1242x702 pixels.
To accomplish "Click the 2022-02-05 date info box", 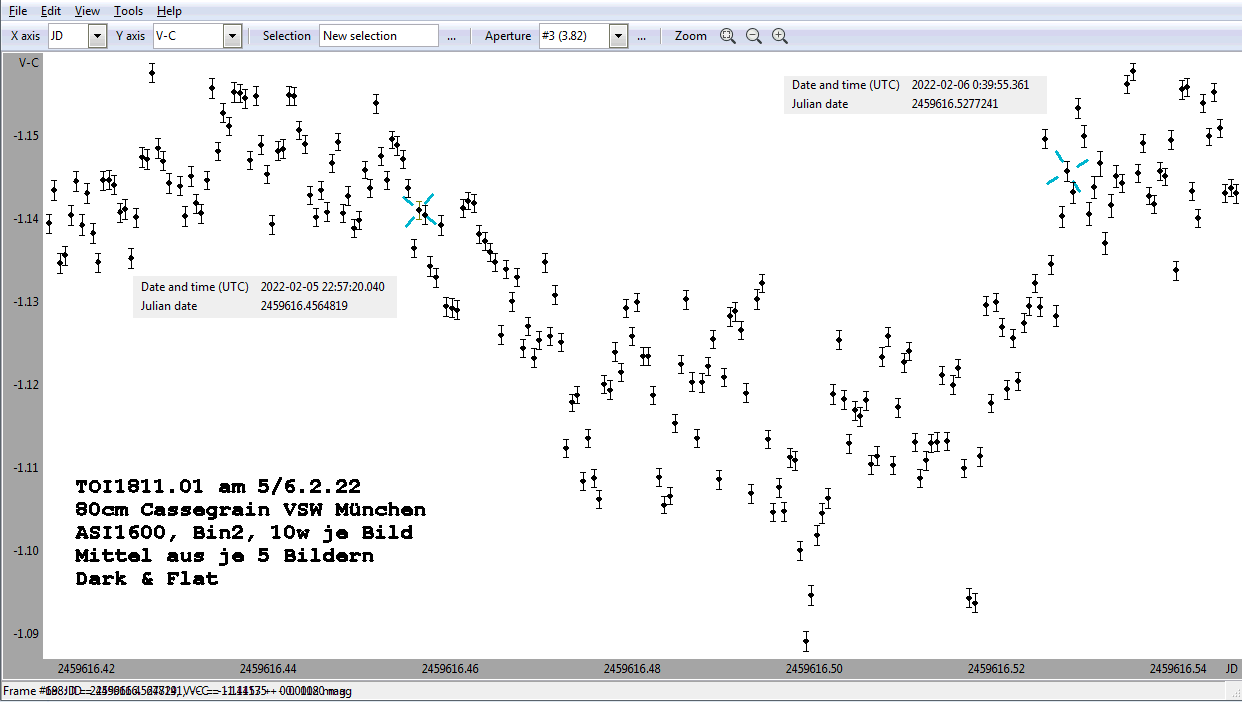I will [264, 296].
